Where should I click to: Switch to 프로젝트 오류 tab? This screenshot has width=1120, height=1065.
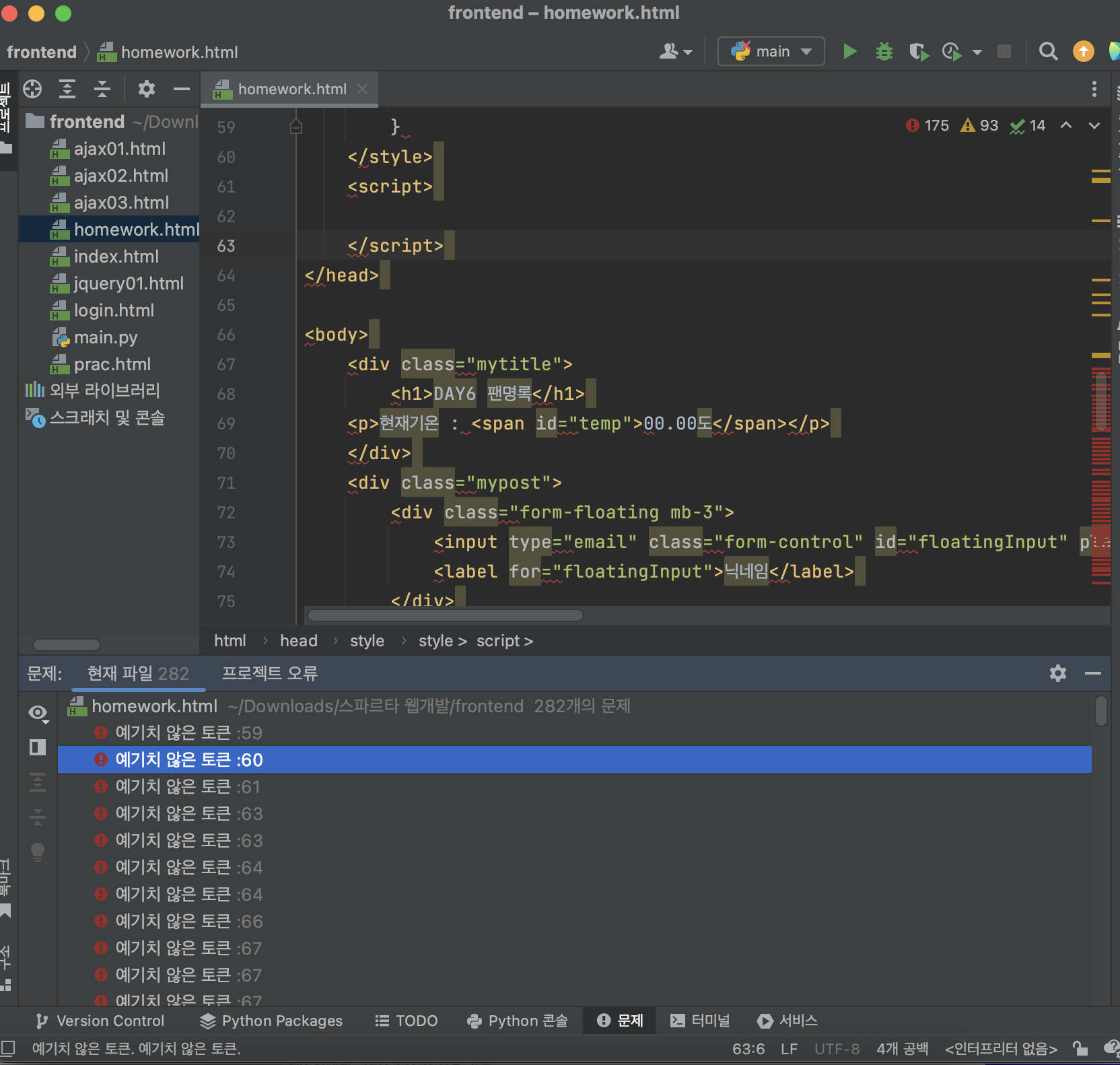point(270,673)
